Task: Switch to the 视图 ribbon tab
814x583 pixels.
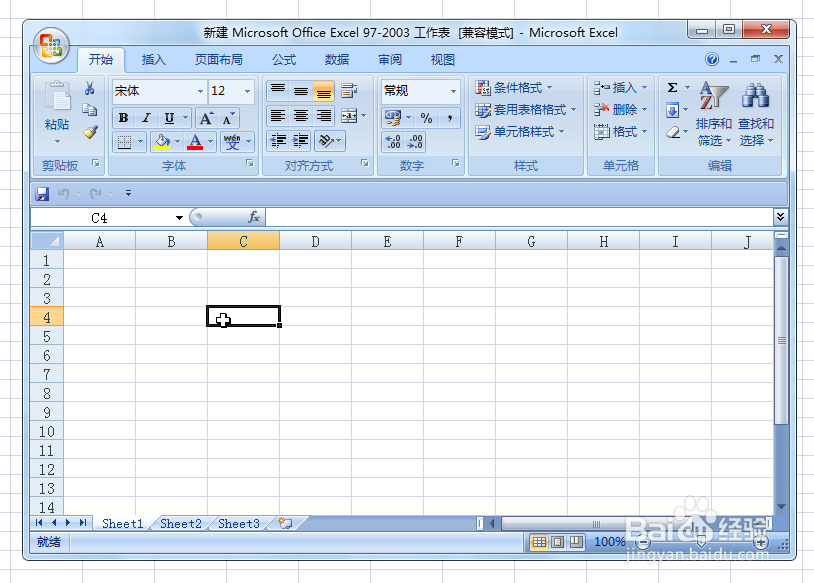Action: (443, 60)
